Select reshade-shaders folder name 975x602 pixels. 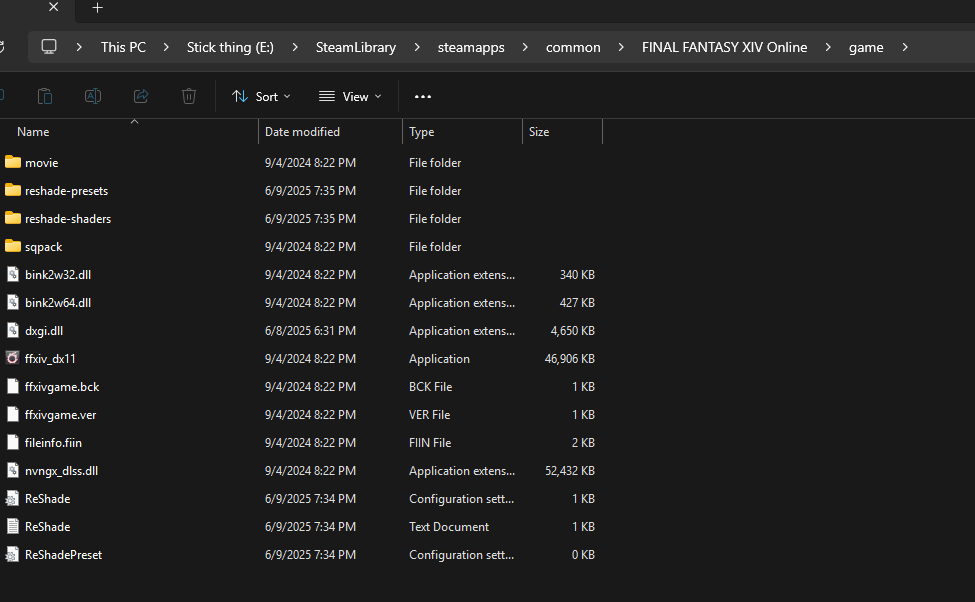[x=68, y=219]
